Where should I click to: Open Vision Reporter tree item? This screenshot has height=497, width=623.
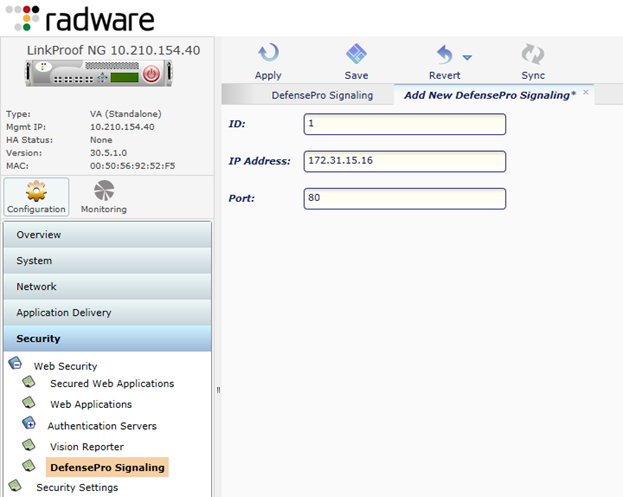(x=87, y=447)
